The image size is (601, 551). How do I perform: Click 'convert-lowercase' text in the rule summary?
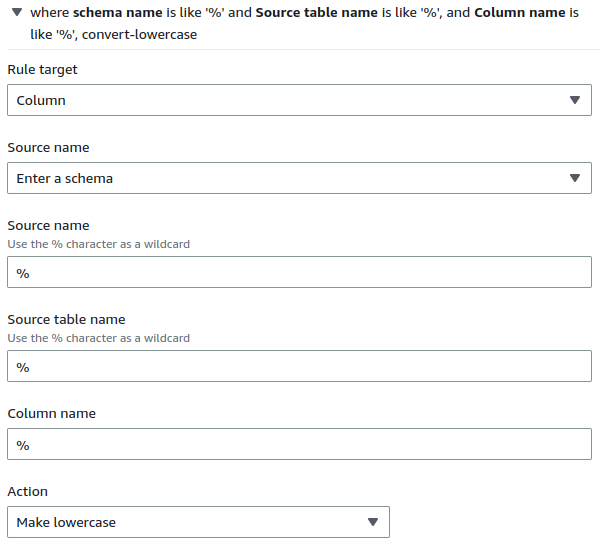click(x=144, y=34)
